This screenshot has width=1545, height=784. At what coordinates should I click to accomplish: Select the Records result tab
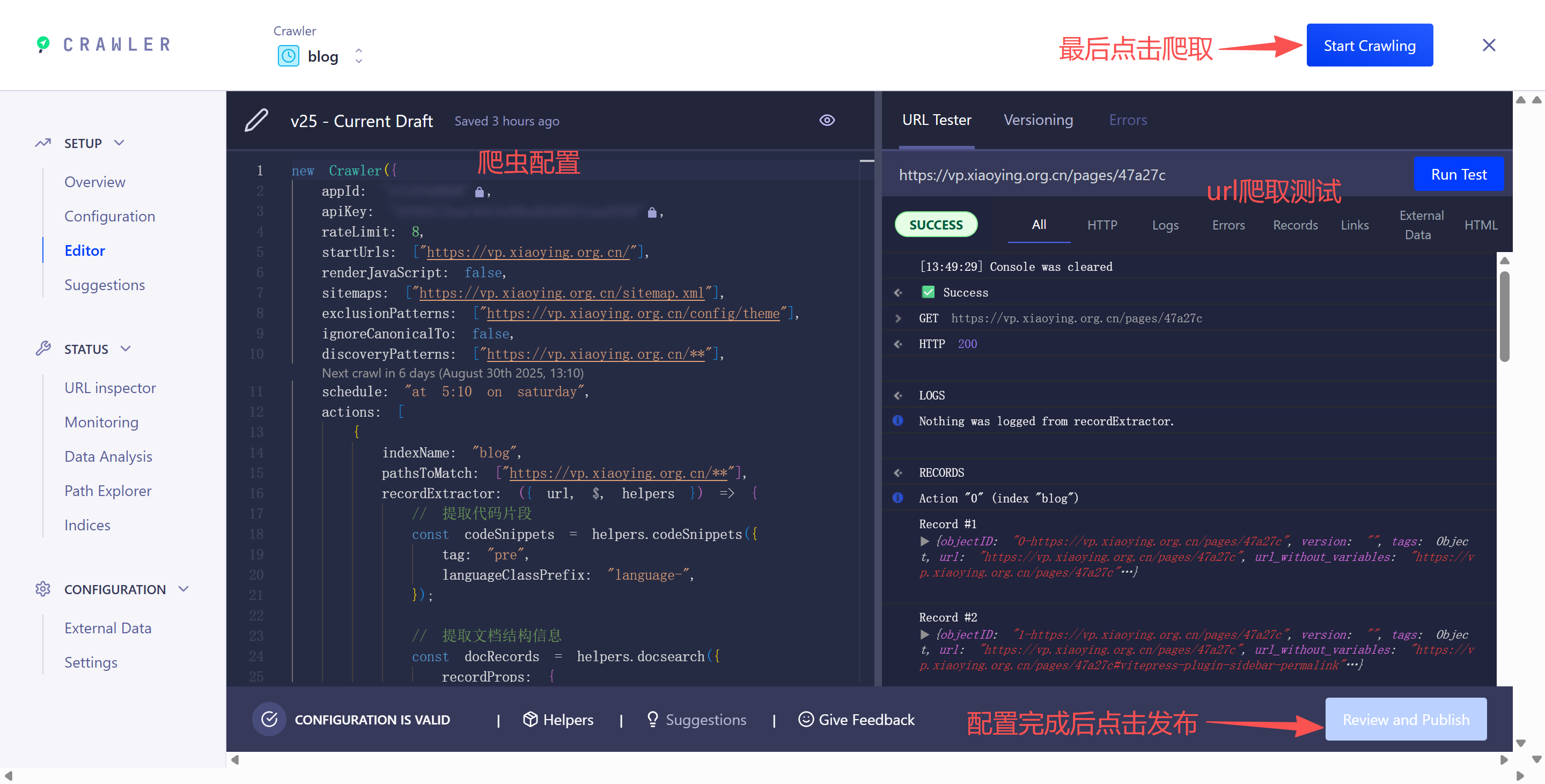[1294, 225]
